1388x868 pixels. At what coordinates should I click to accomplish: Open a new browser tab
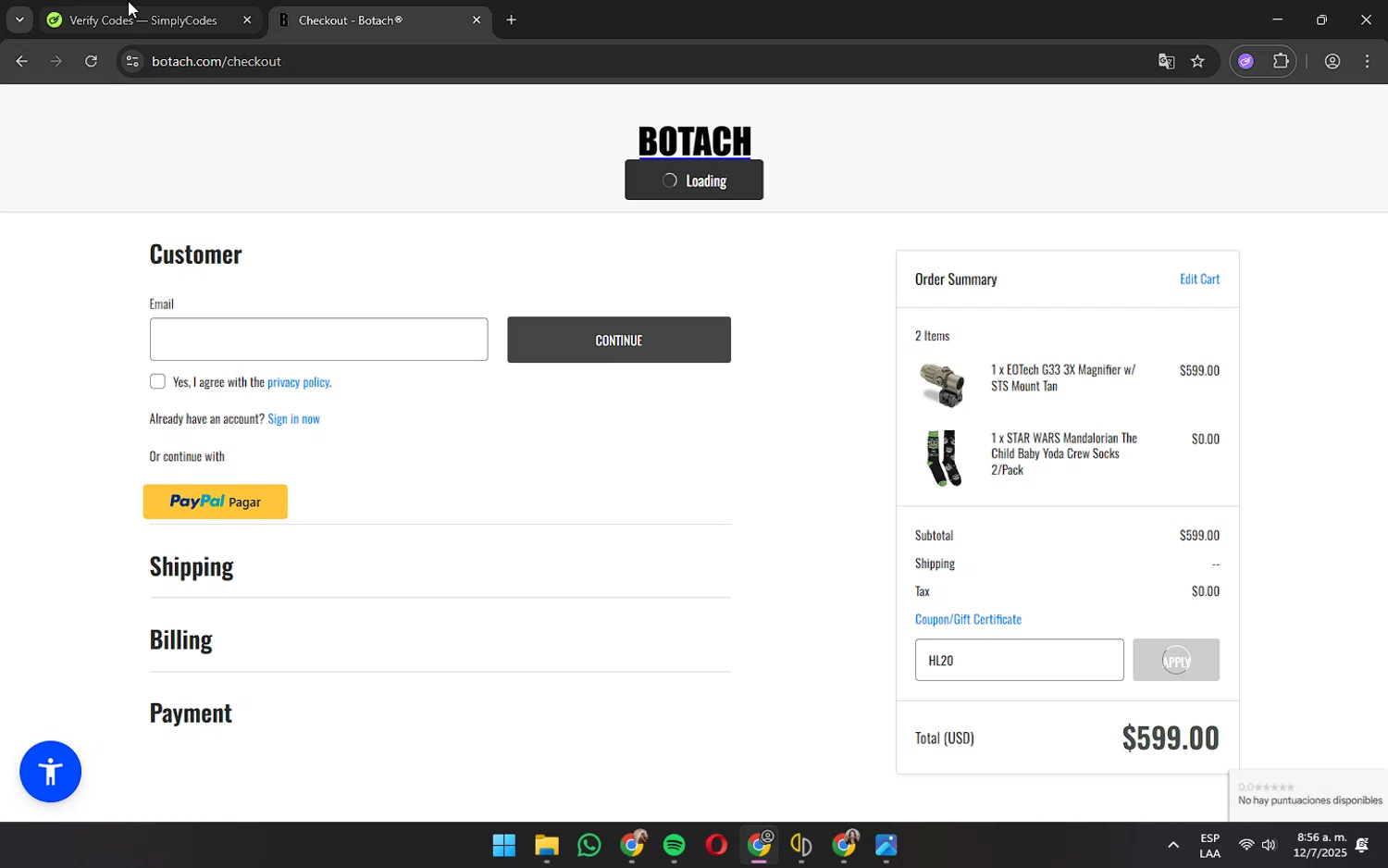tap(511, 19)
